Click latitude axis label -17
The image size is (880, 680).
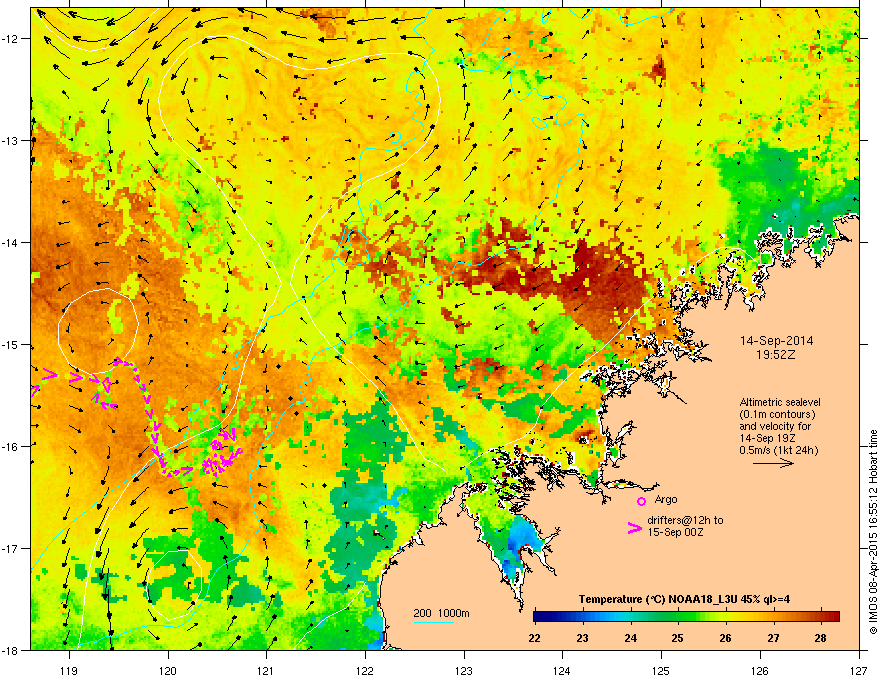coord(11,549)
